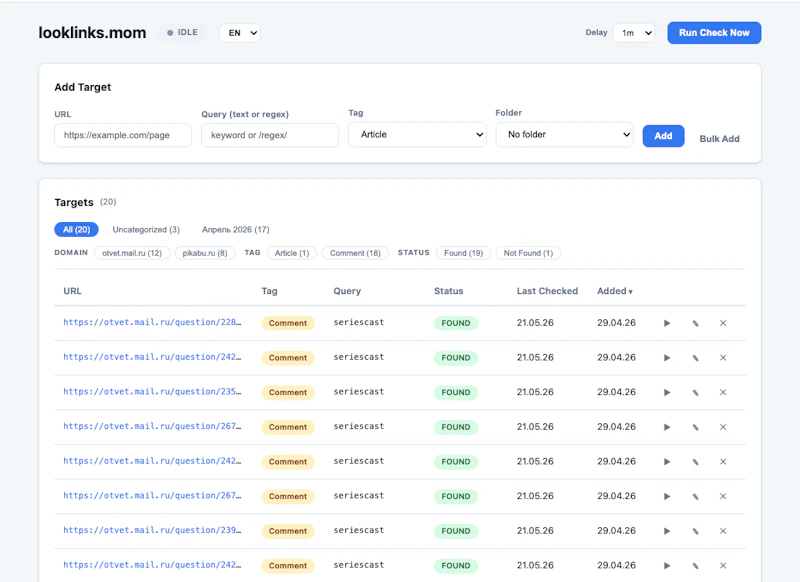Delete the first question/228 target

click(x=723, y=323)
